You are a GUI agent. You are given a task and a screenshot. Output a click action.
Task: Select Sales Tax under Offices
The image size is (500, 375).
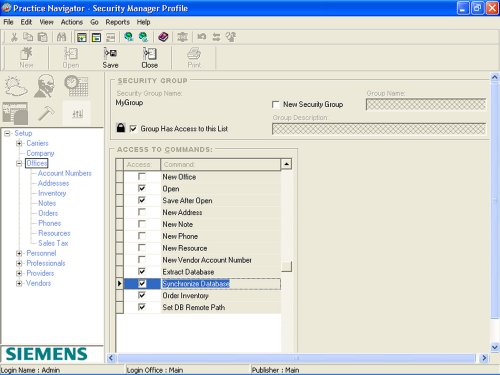tap(53, 243)
